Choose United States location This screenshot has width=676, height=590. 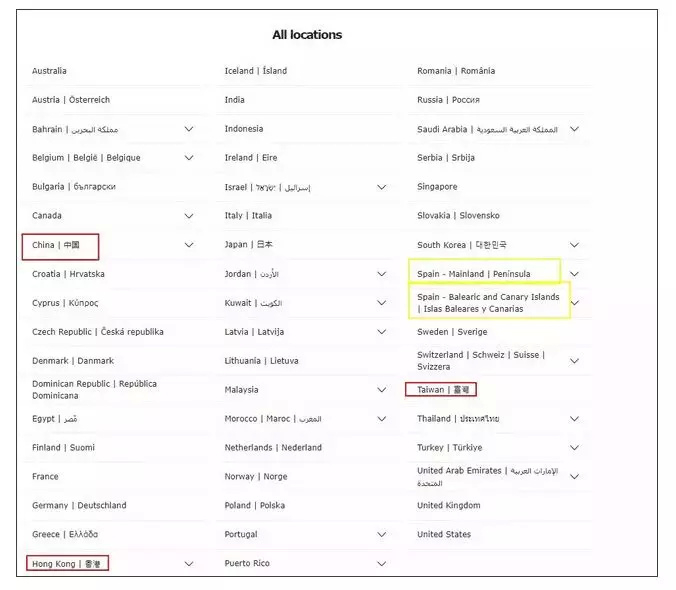click(444, 534)
